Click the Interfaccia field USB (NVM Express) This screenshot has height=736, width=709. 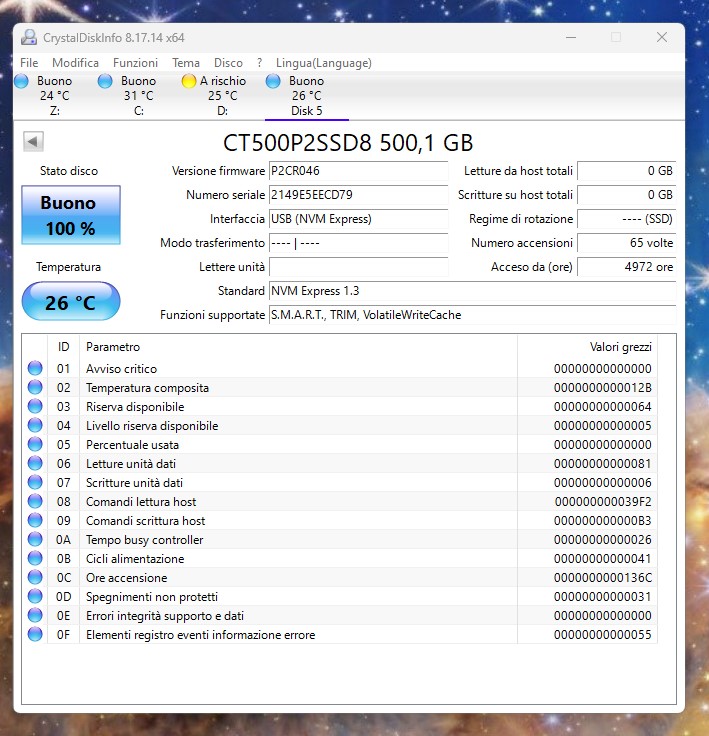click(x=358, y=219)
